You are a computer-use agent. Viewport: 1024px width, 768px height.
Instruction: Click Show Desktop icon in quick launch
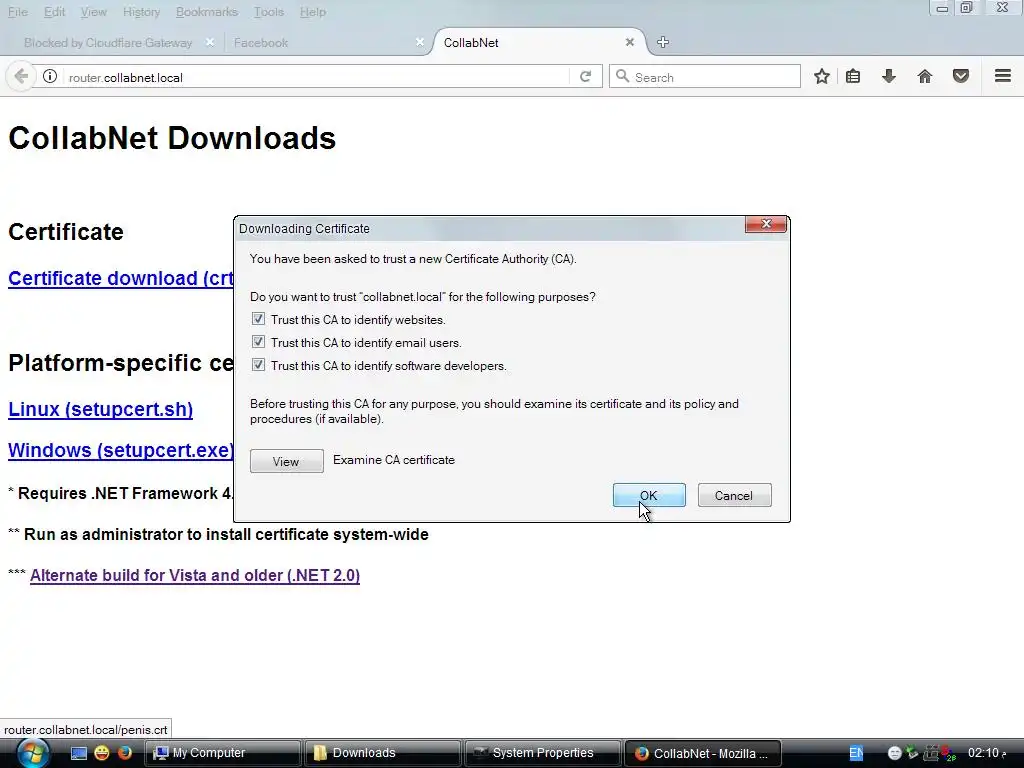coord(79,753)
